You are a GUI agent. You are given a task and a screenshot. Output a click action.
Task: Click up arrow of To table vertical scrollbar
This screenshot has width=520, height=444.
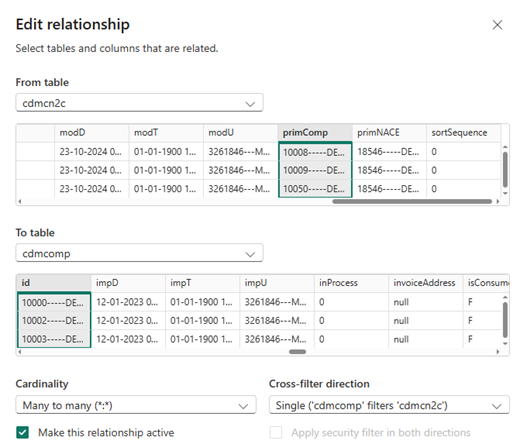tap(505, 297)
